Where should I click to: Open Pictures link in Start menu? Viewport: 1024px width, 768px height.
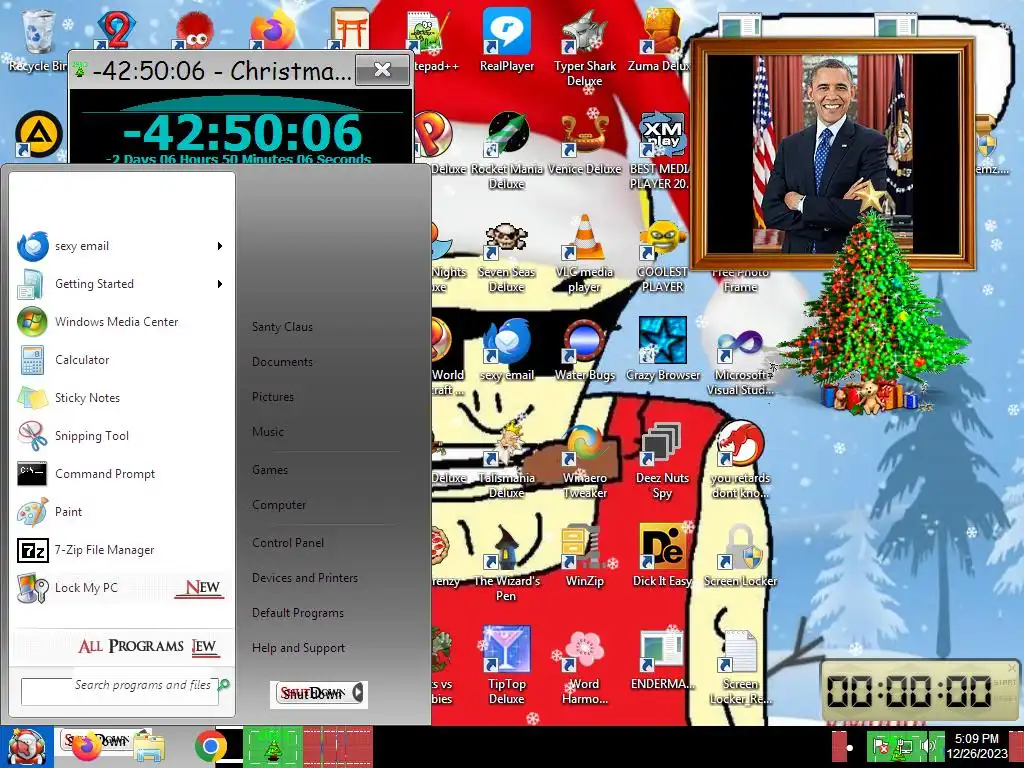coord(273,397)
